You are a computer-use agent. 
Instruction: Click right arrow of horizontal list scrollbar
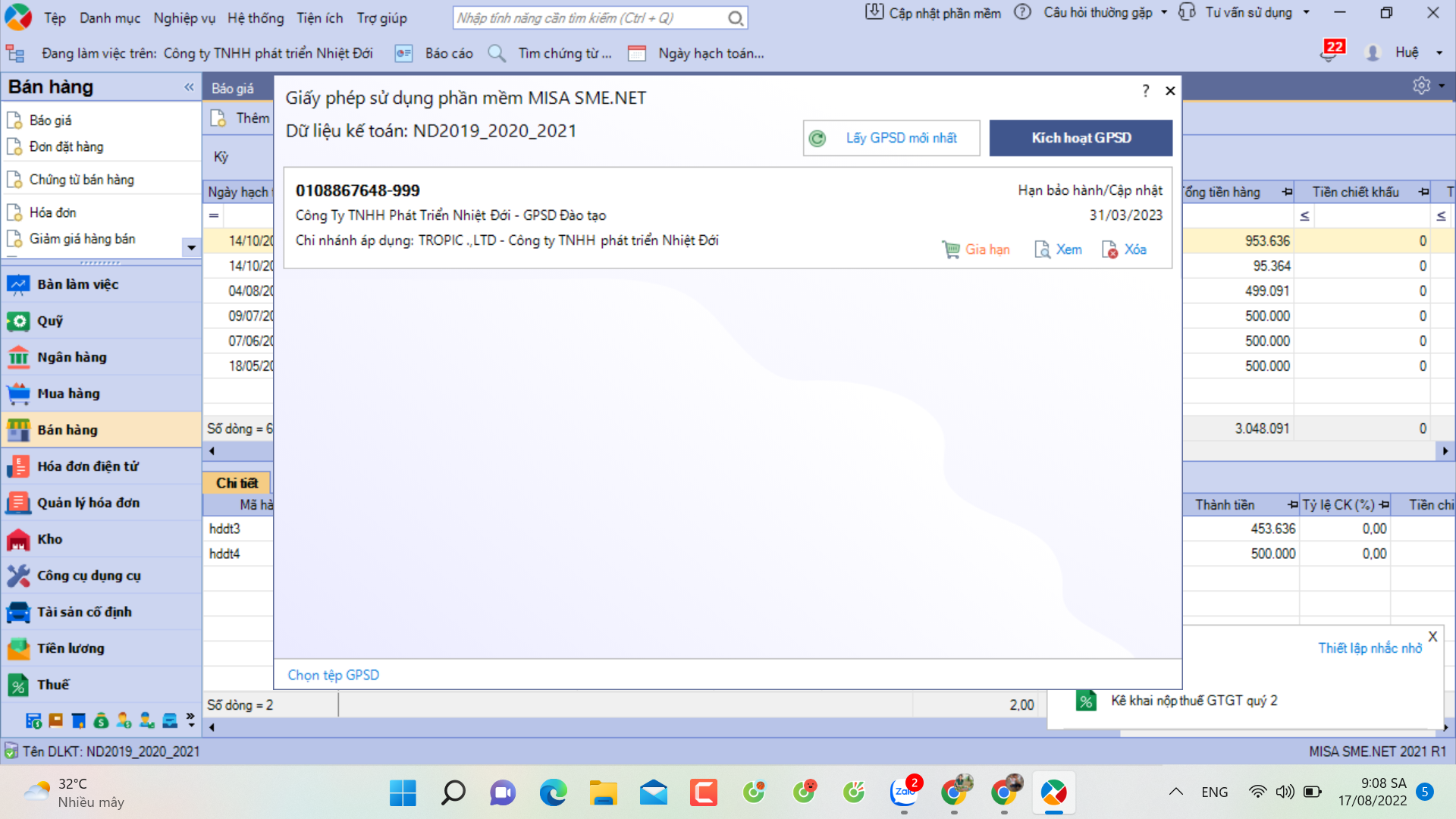1445,451
